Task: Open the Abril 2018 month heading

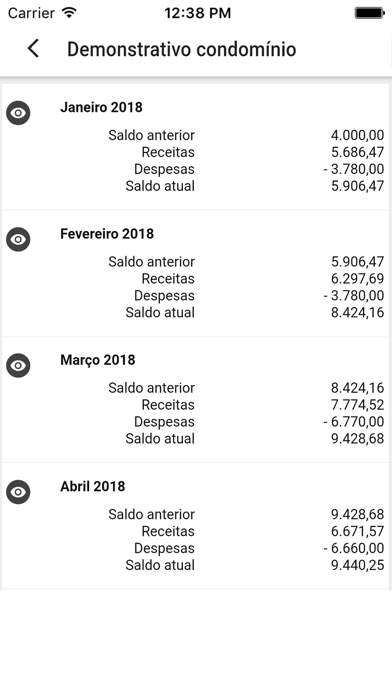Action: coord(93,486)
